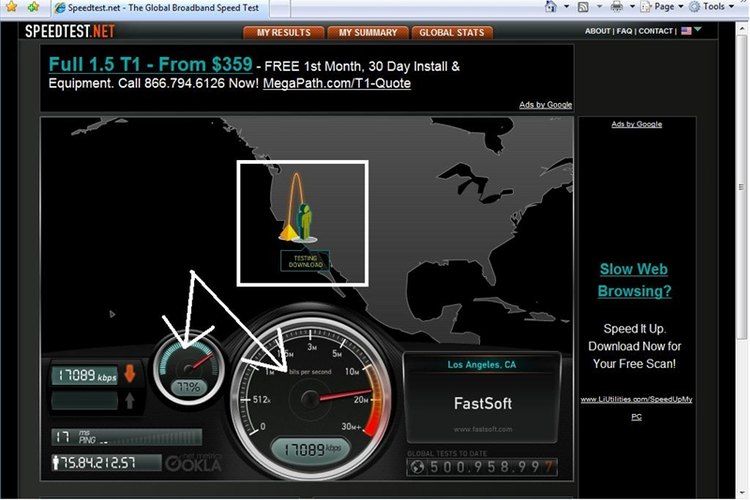Expand the feeds dropdown arrow

tap(599, 7)
